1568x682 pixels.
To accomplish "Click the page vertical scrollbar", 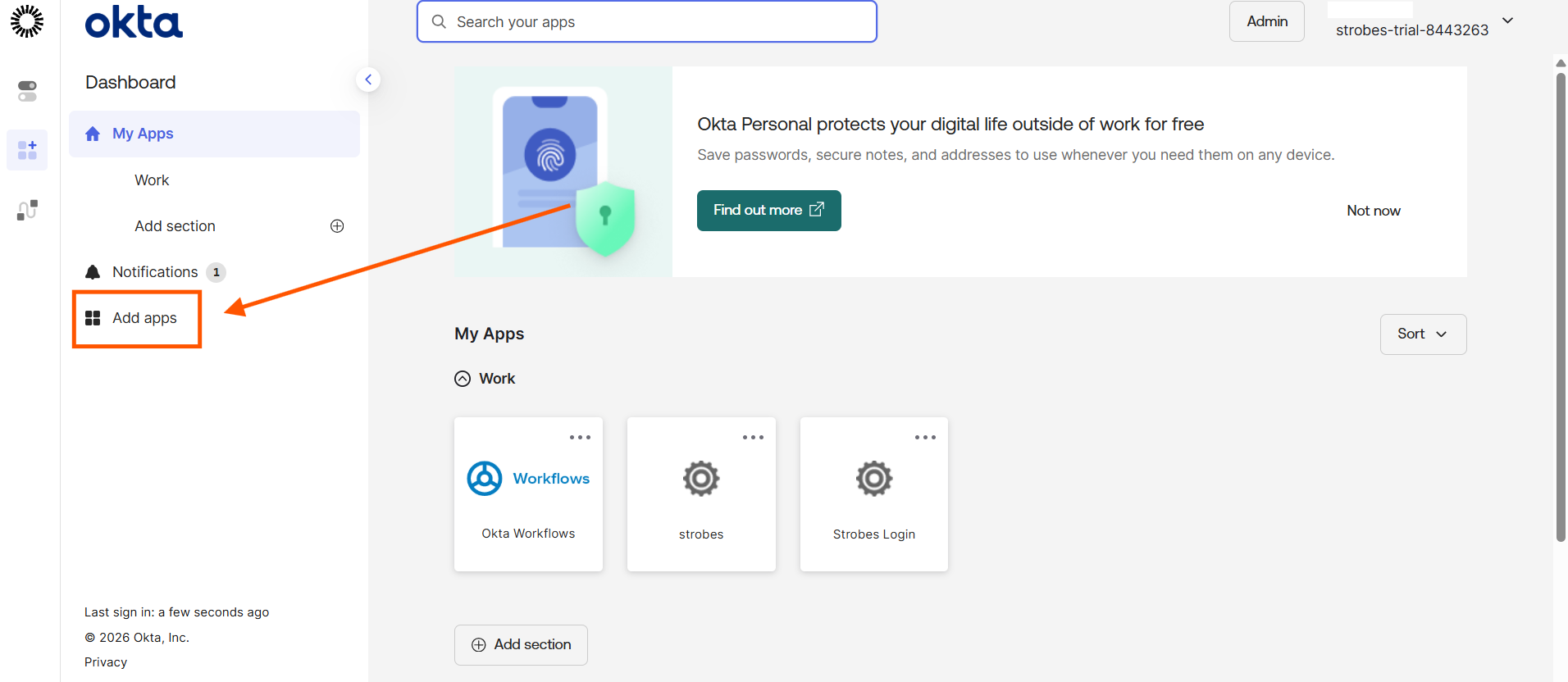I will pos(1561,307).
